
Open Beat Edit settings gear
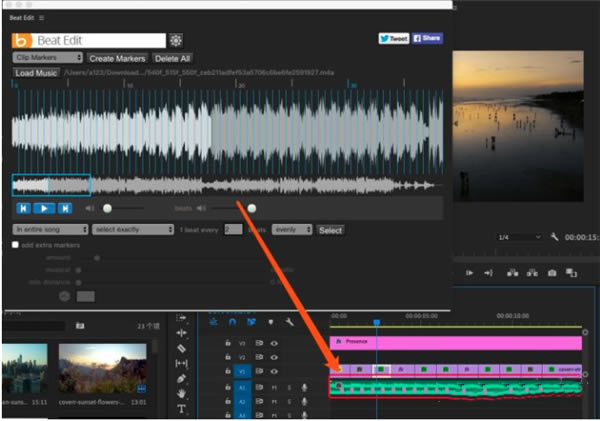[x=176, y=40]
